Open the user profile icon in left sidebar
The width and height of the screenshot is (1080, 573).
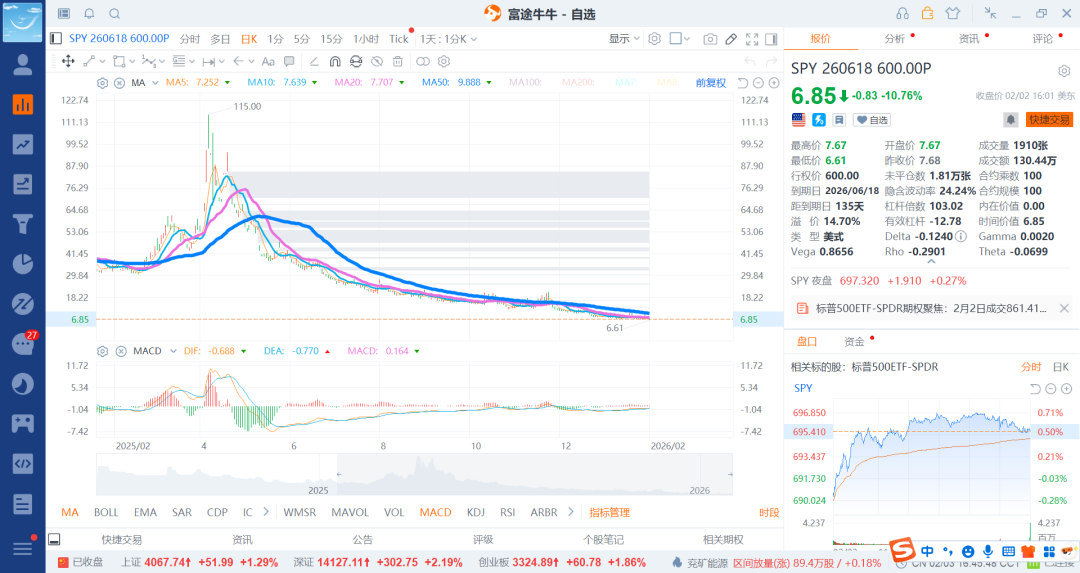[x=23, y=65]
